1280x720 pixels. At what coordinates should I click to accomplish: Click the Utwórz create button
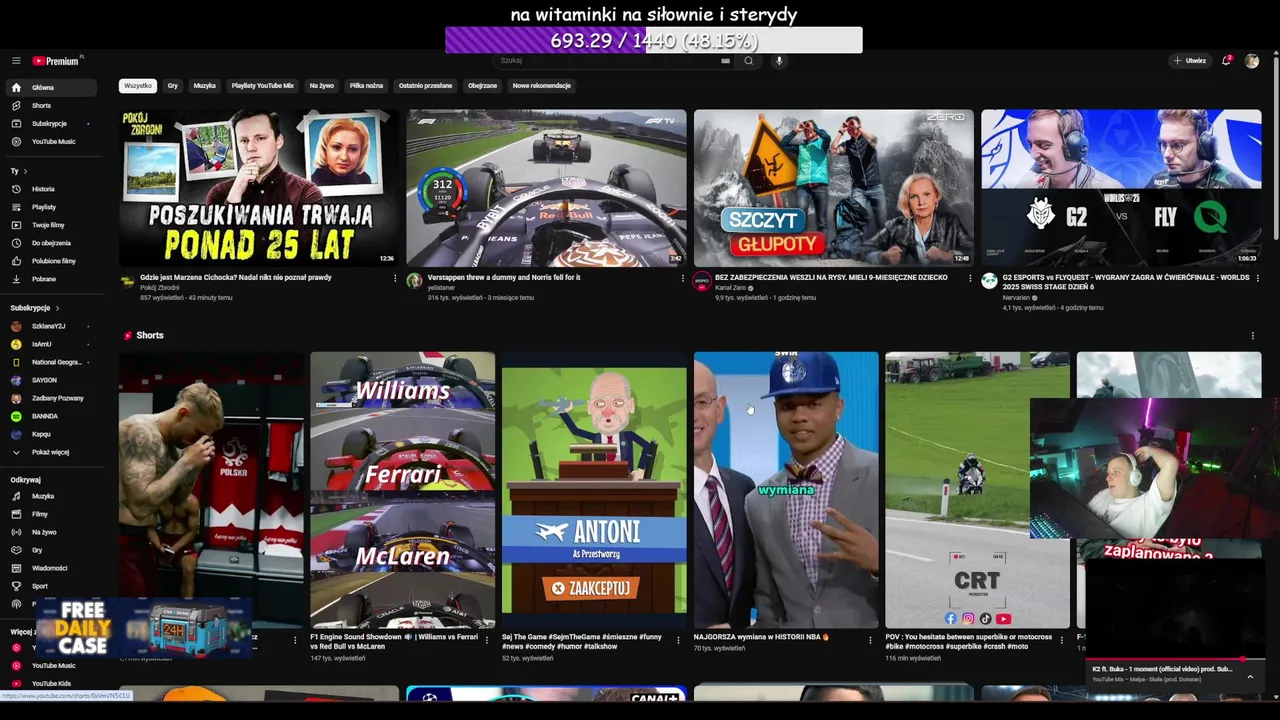pyautogui.click(x=1190, y=61)
